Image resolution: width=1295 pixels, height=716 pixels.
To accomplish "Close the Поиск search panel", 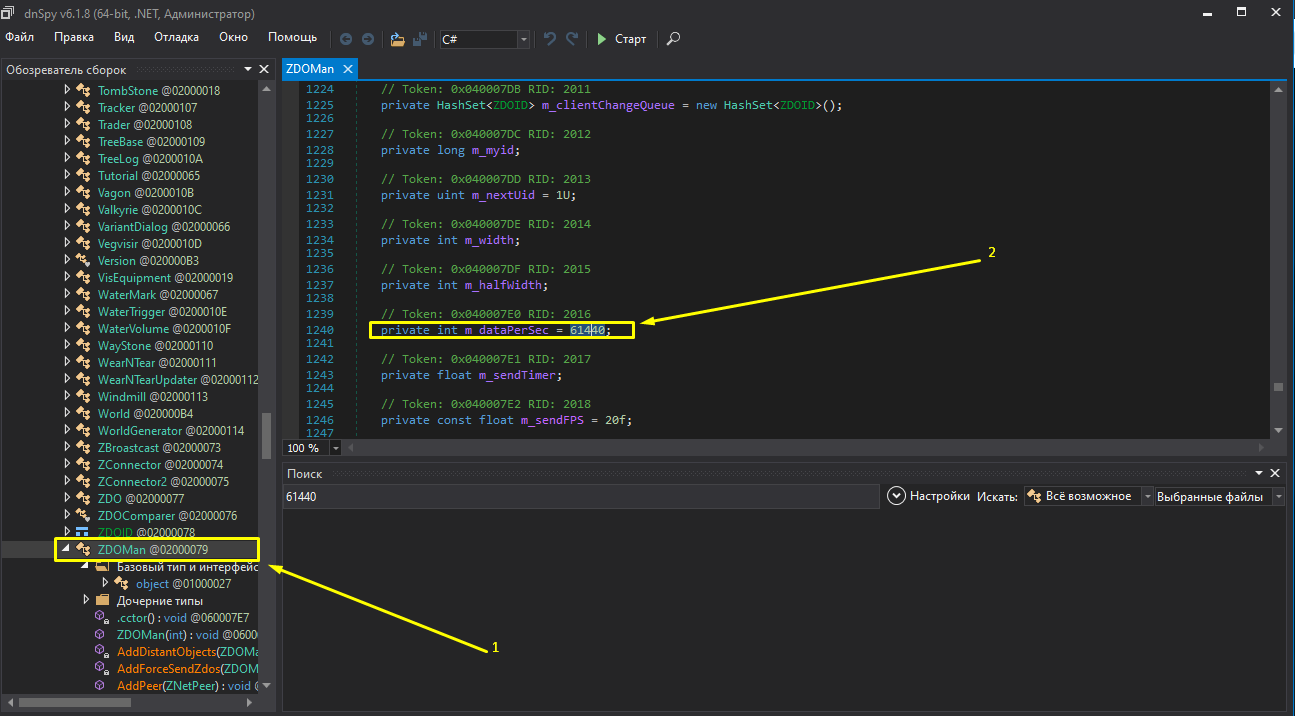I will [x=1274, y=473].
